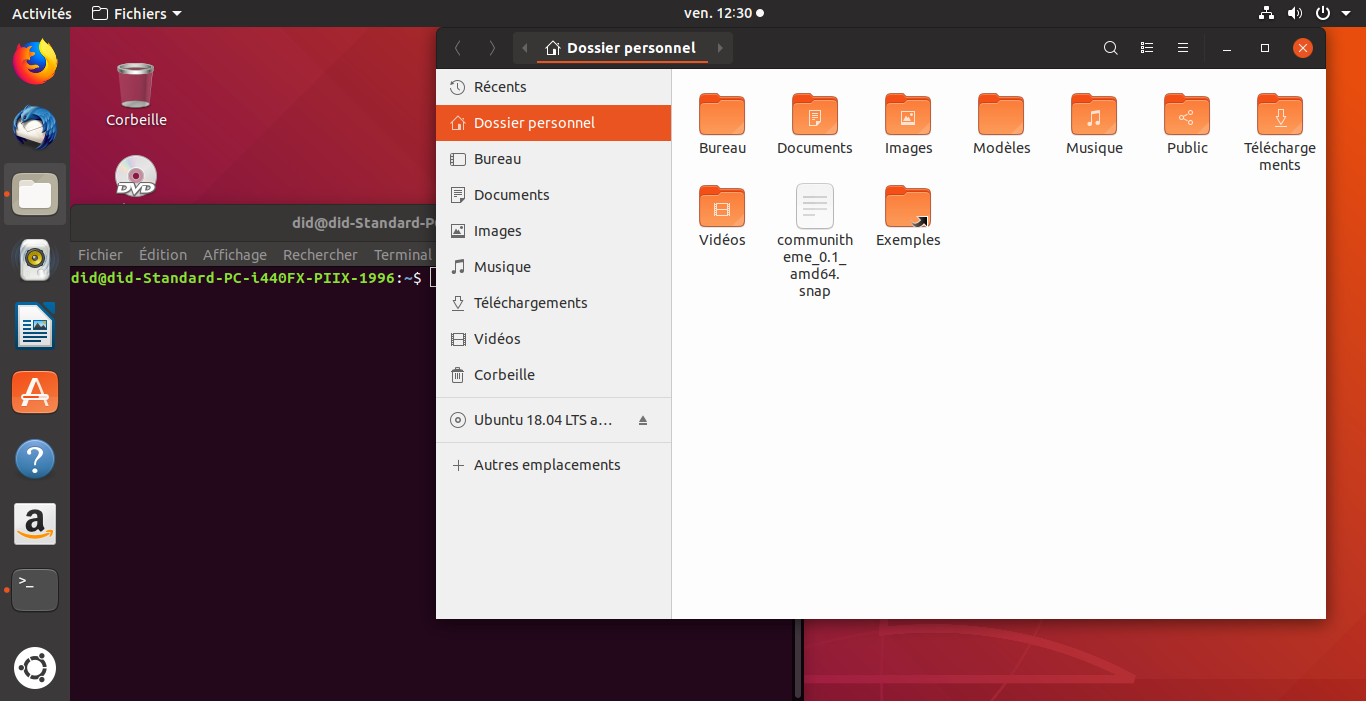Eject the Ubuntu 18.04 LTS volume

tap(643, 420)
